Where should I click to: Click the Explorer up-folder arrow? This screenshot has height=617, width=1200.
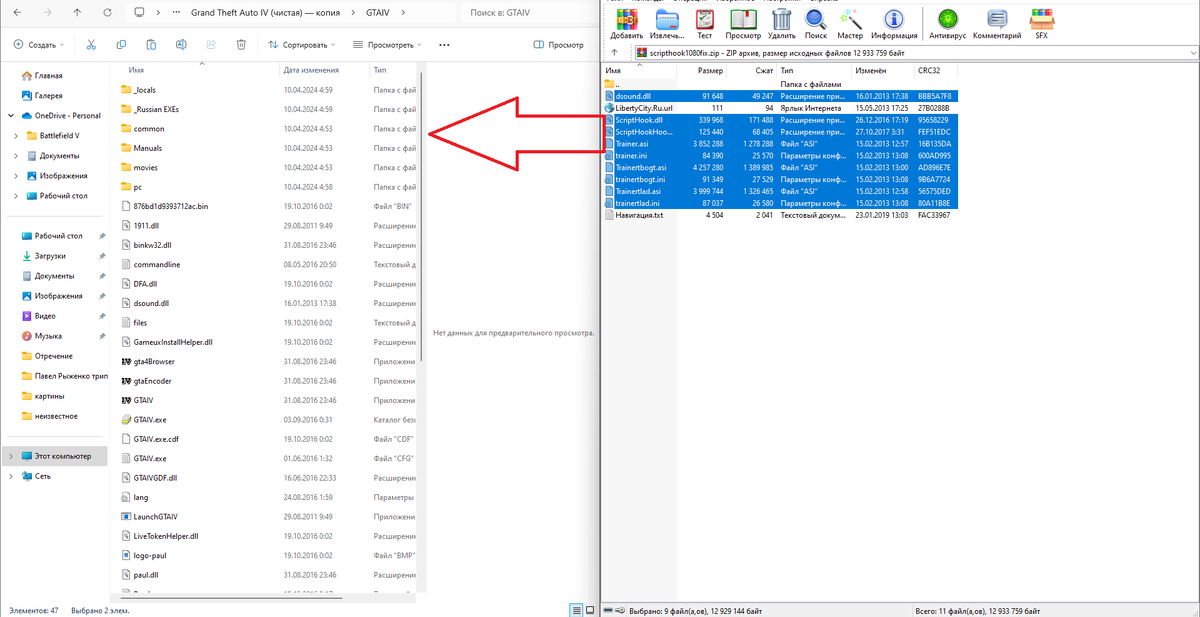[78, 13]
